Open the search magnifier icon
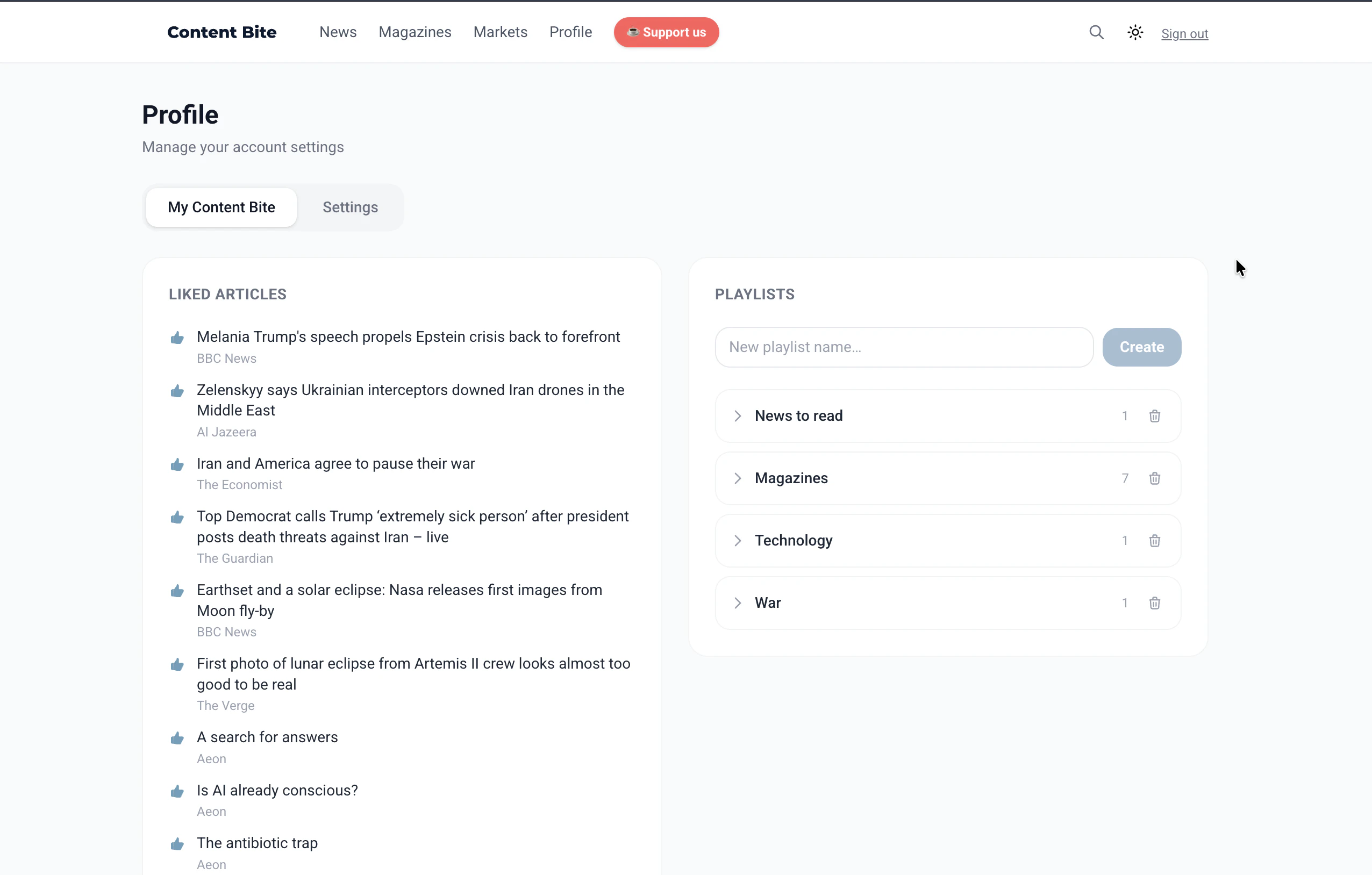Screen dimensions: 1372x875 point(1096,32)
